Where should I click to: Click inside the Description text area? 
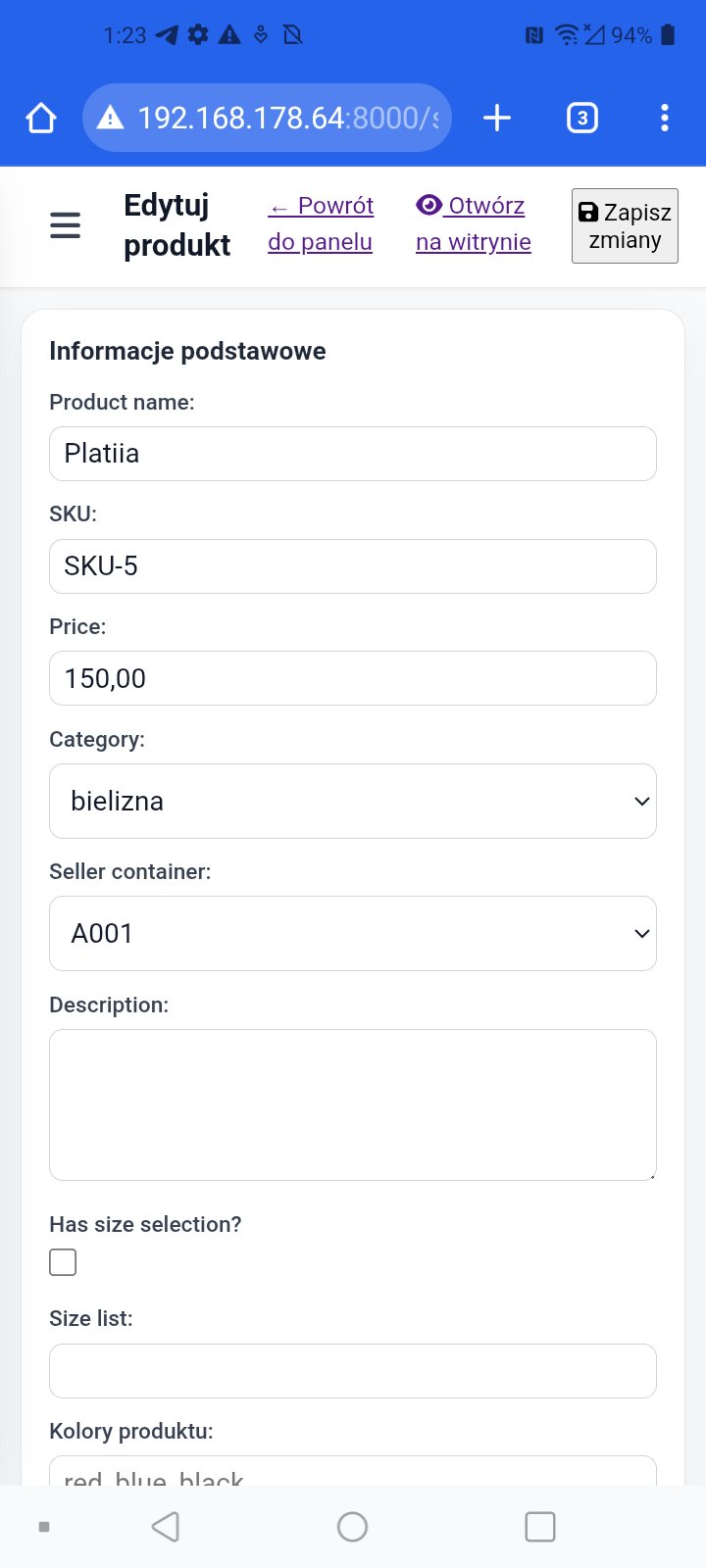pos(352,1104)
